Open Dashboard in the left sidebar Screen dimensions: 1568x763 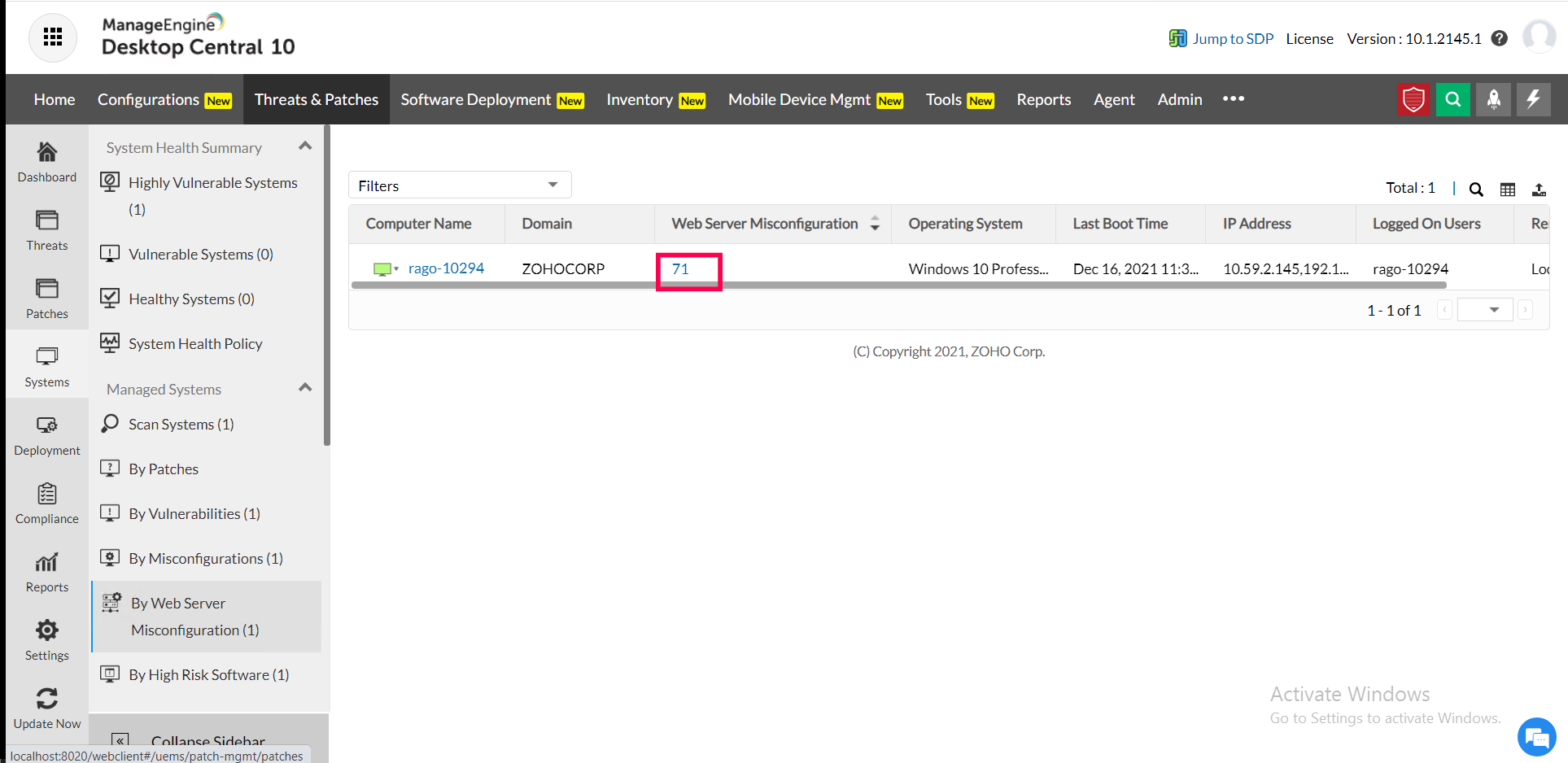(x=47, y=162)
